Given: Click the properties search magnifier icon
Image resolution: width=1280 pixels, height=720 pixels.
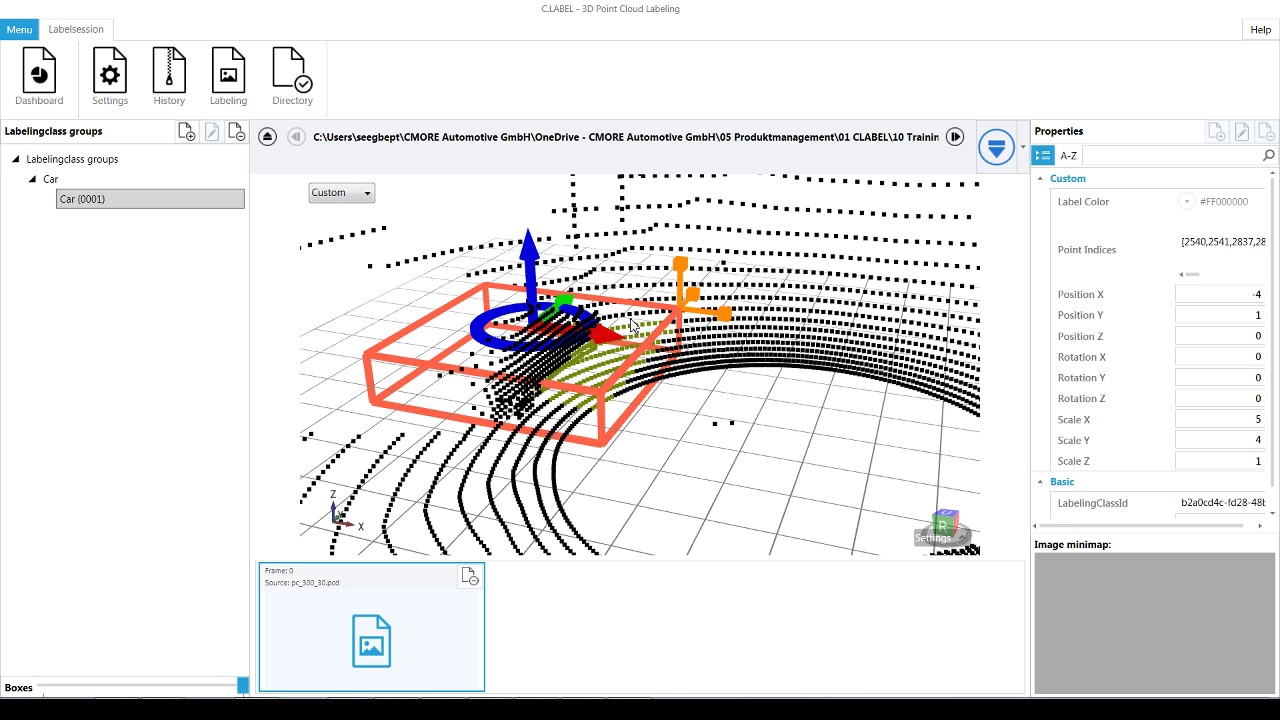Looking at the screenshot, I should (x=1268, y=155).
